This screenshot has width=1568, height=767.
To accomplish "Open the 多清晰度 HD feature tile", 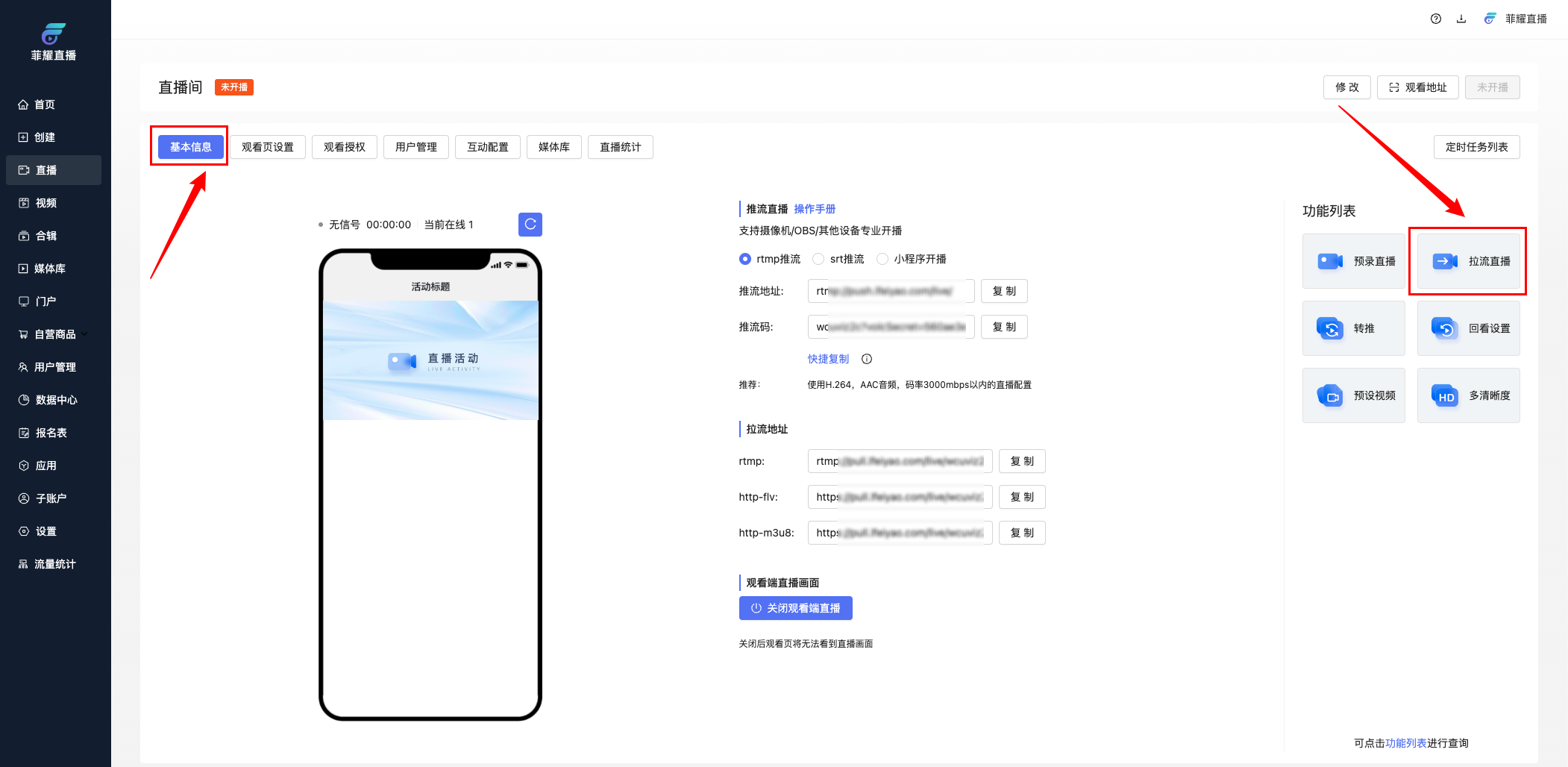I will click(1468, 395).
